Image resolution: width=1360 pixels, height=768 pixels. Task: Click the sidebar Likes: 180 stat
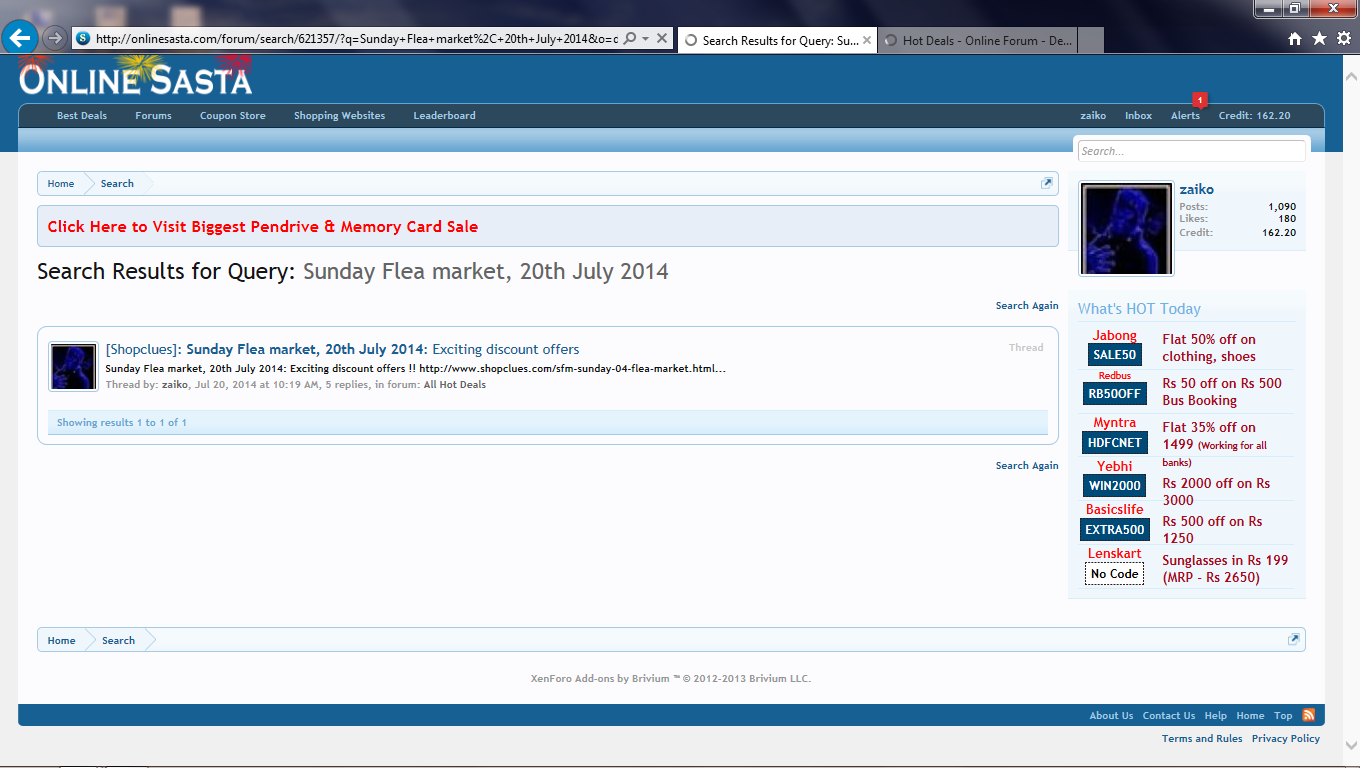pyautogui.click(x=1237, y=219)
